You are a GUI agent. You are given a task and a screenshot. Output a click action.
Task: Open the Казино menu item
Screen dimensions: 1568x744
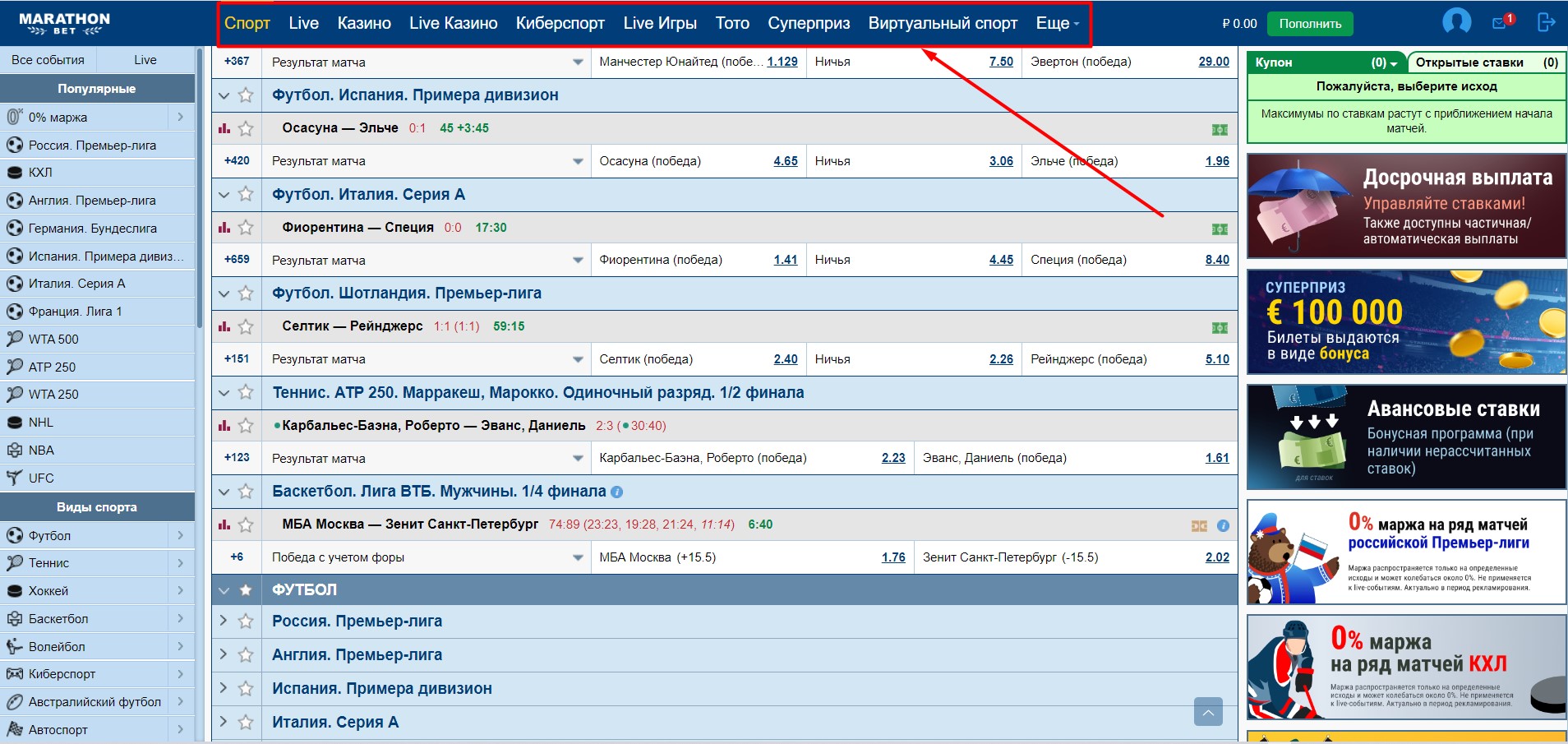pos(364,23)
